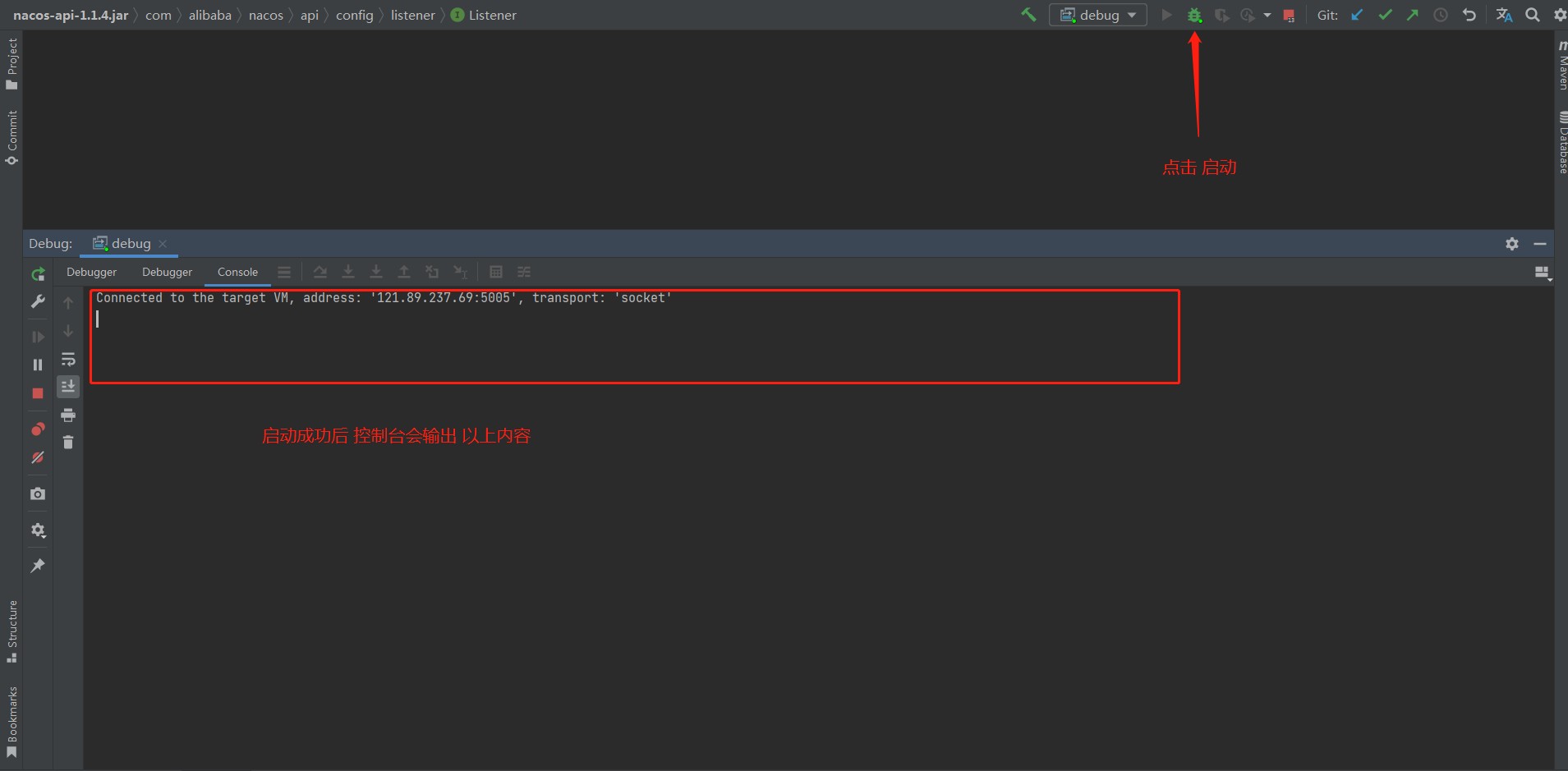The image size is (1568, 771).
Task: Open the debugger settings gear menu
Action: click(x=37, y=530)
